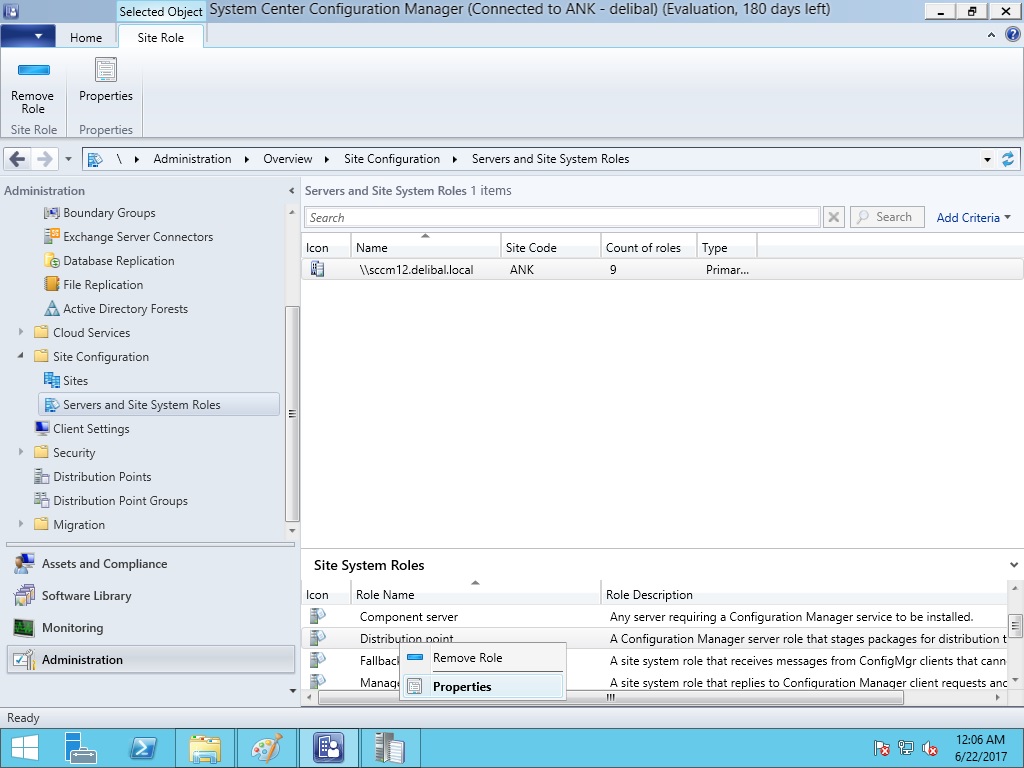1024x768 pixels.
Task: Switch to the Home ribbon tab
Action: [x=86, y=37]
